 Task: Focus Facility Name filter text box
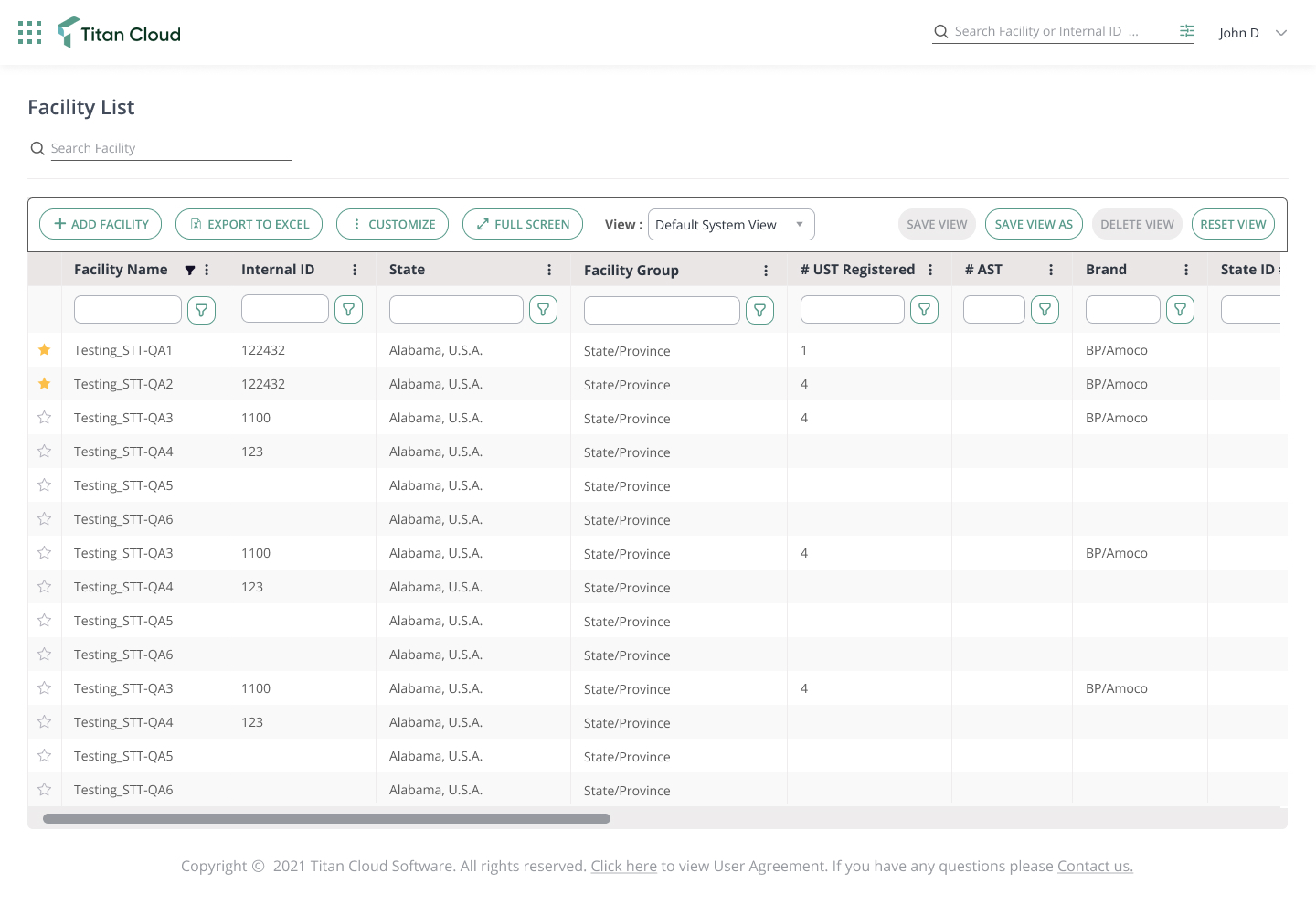click(128, 310)
